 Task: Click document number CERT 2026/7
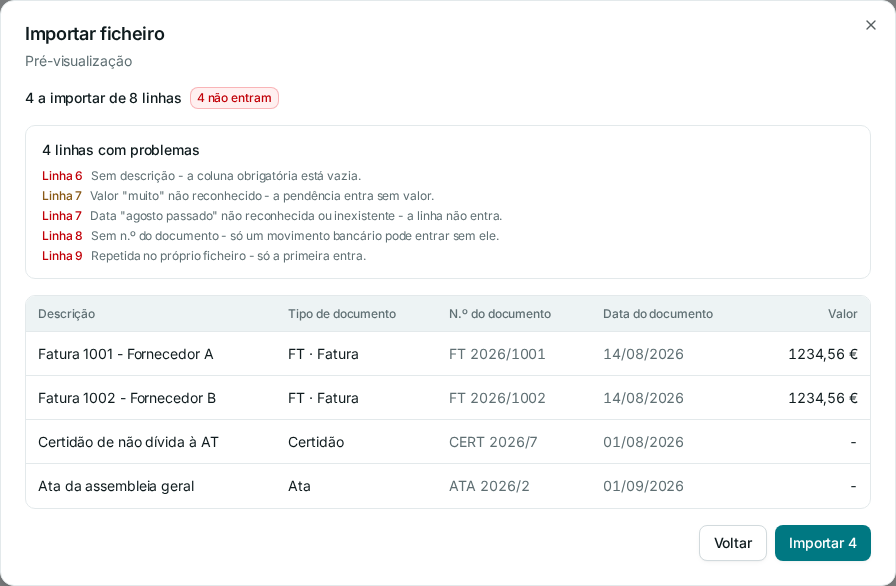(x=493, y=442)
